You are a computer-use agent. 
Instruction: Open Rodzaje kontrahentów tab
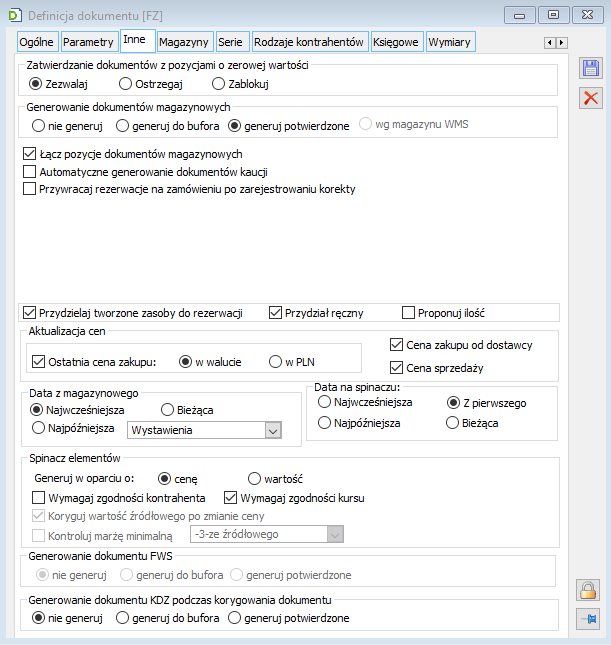pyautogui.click(x=309, y=42)
